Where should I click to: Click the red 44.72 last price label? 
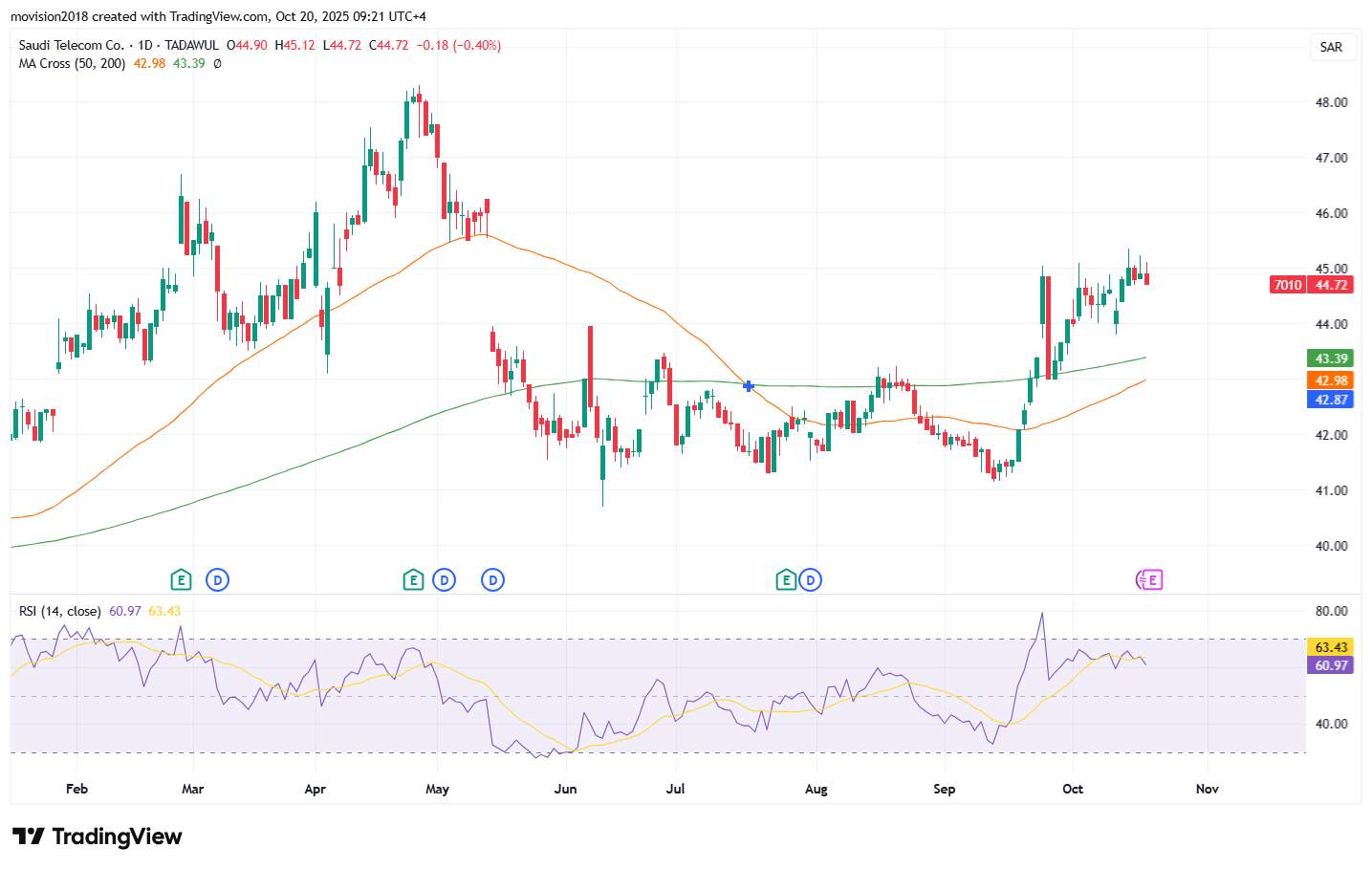coord(1331,285)
